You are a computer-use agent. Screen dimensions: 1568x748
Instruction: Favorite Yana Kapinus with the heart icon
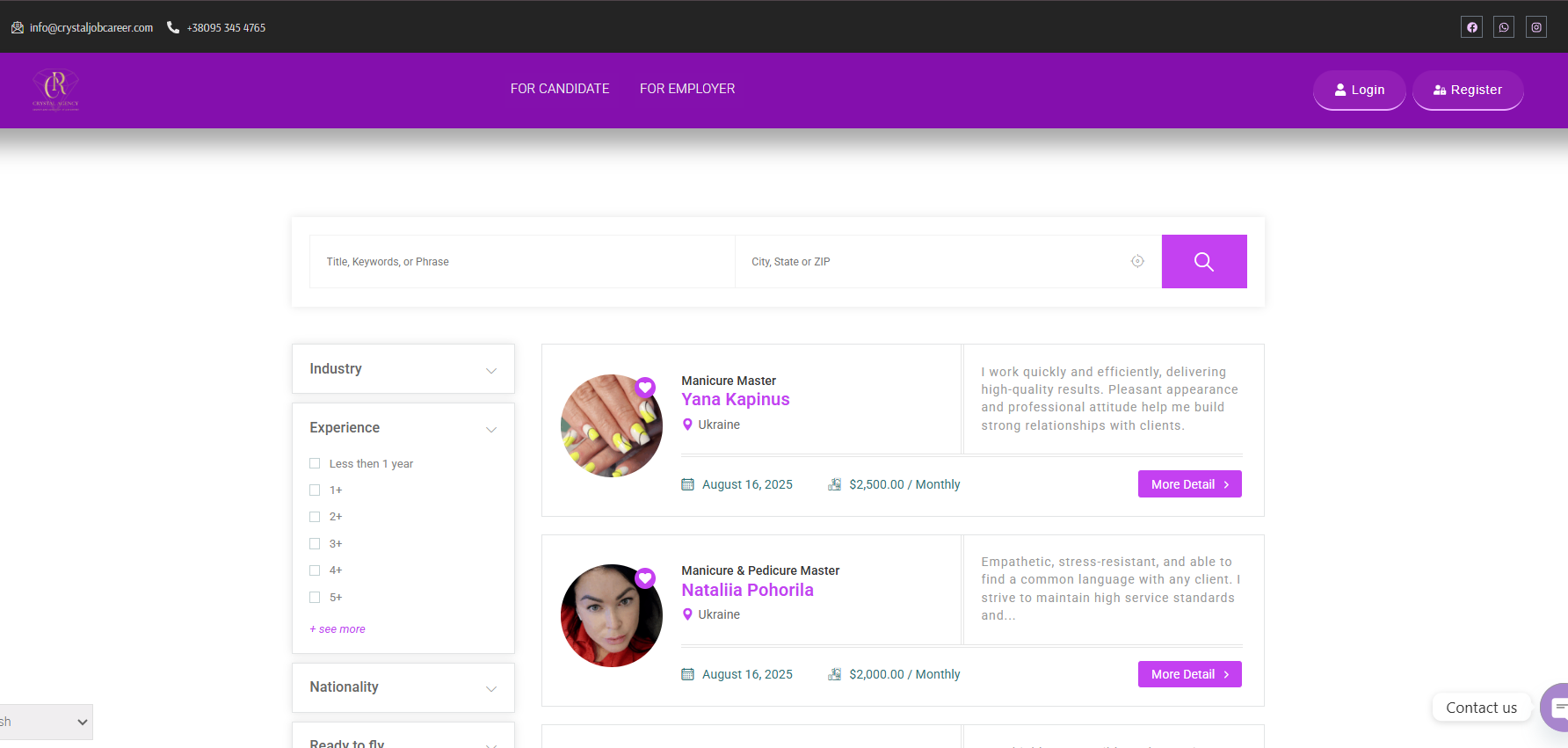pyautogui.click(x=645, y=387)
